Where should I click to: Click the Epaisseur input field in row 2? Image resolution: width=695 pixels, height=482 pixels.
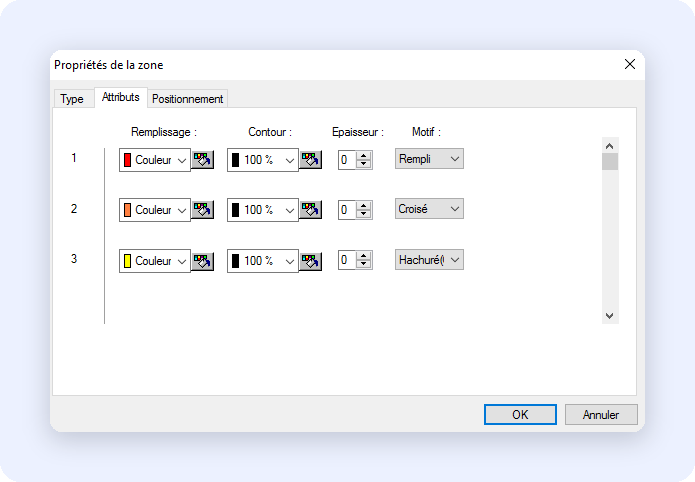pyautogui.click(x=347, y=210)
